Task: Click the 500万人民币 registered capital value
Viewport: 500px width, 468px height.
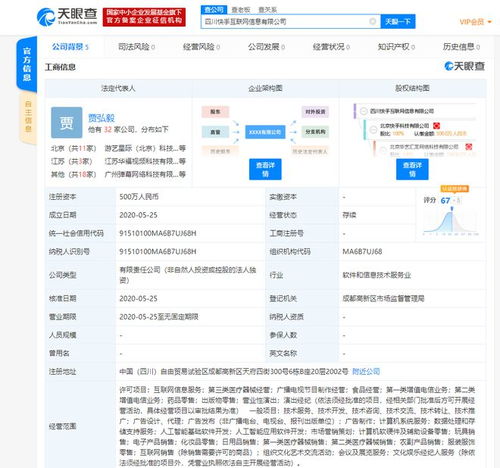Action: 139,197
